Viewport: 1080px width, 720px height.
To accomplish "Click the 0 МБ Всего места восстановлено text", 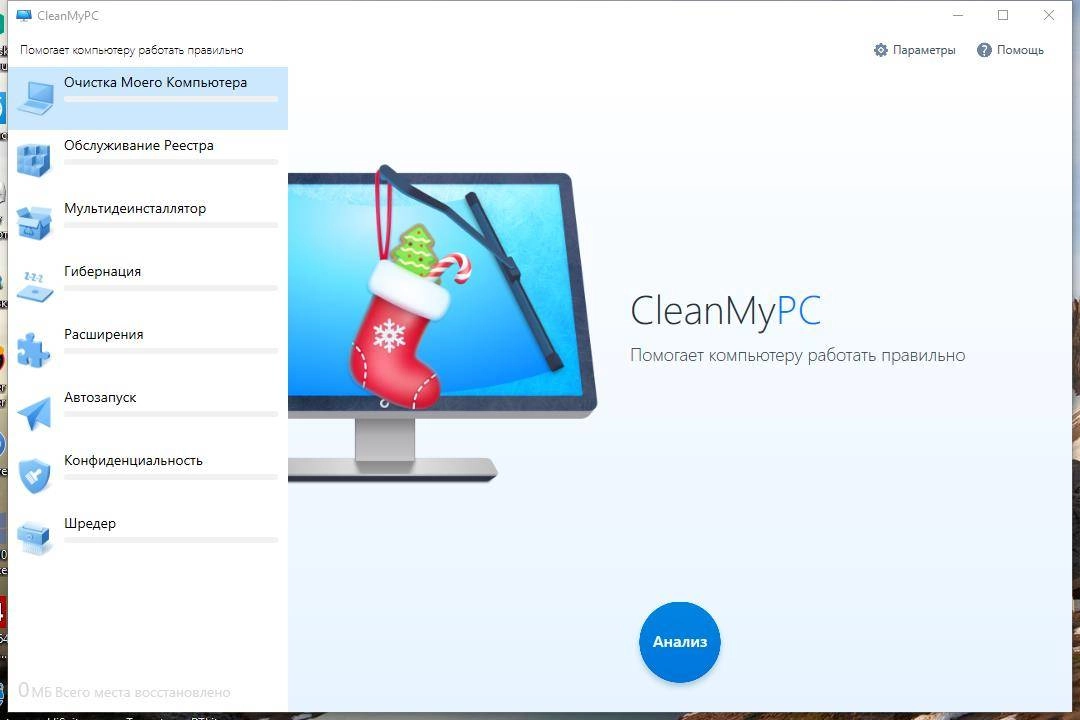I will 124,691.
